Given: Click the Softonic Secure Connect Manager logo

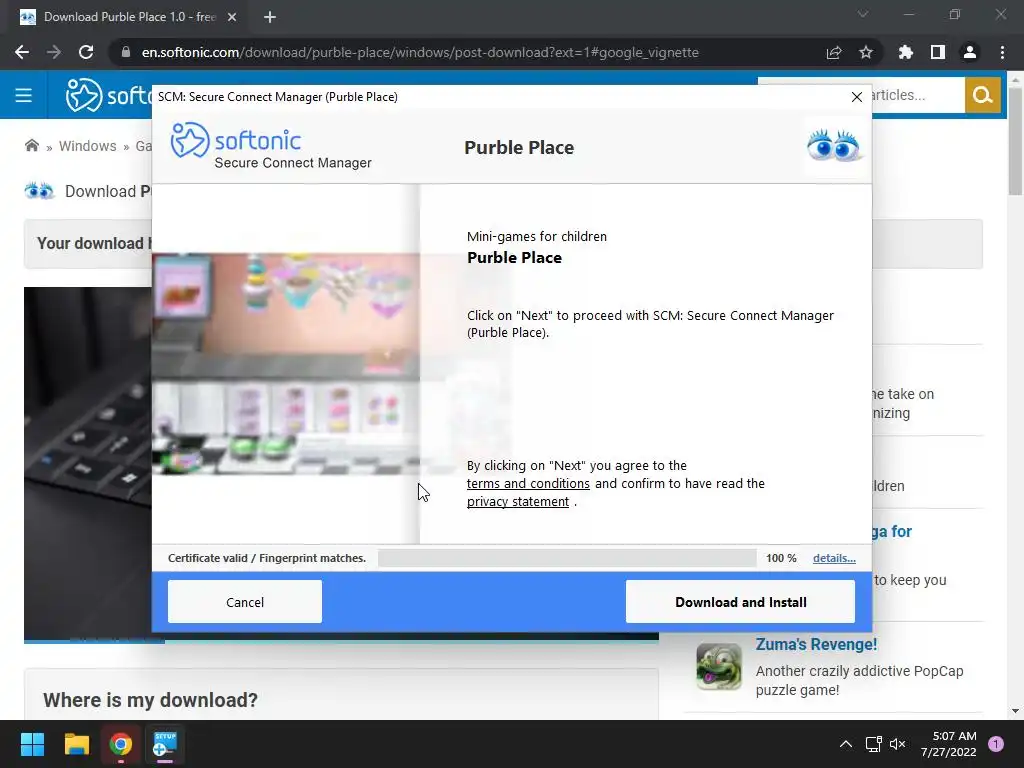Looking at the screenshot, I should click(x=270, y=146).
